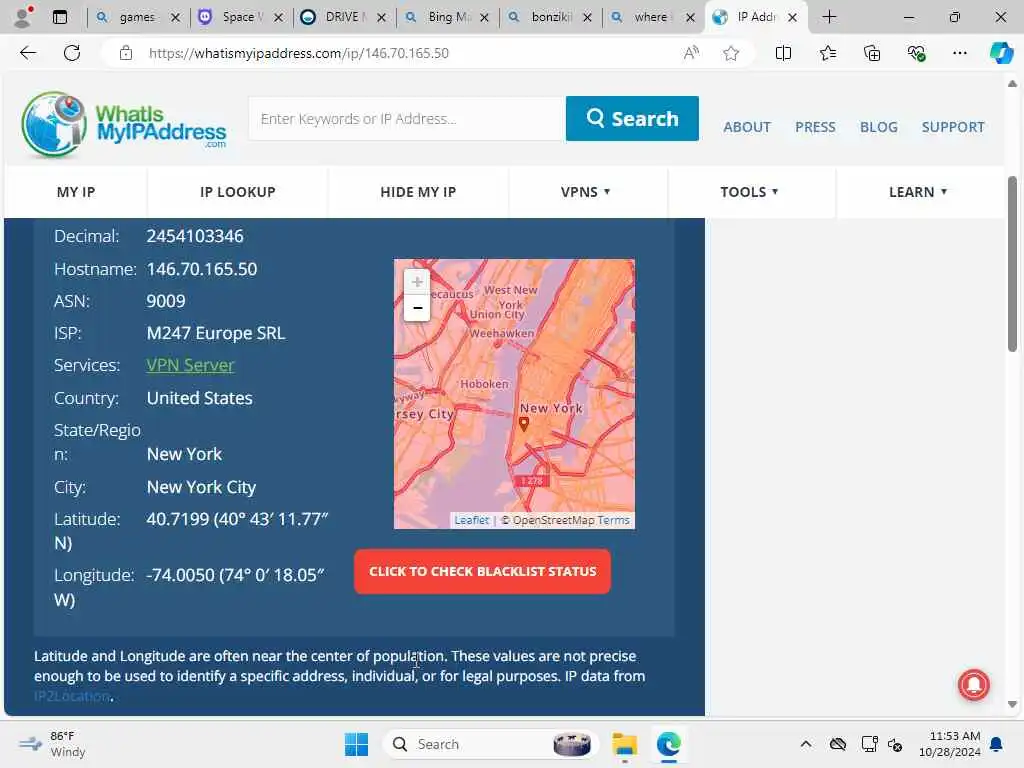Zoom out on the map
This screenshot has height=768, width=1024.
click(417, 308)
